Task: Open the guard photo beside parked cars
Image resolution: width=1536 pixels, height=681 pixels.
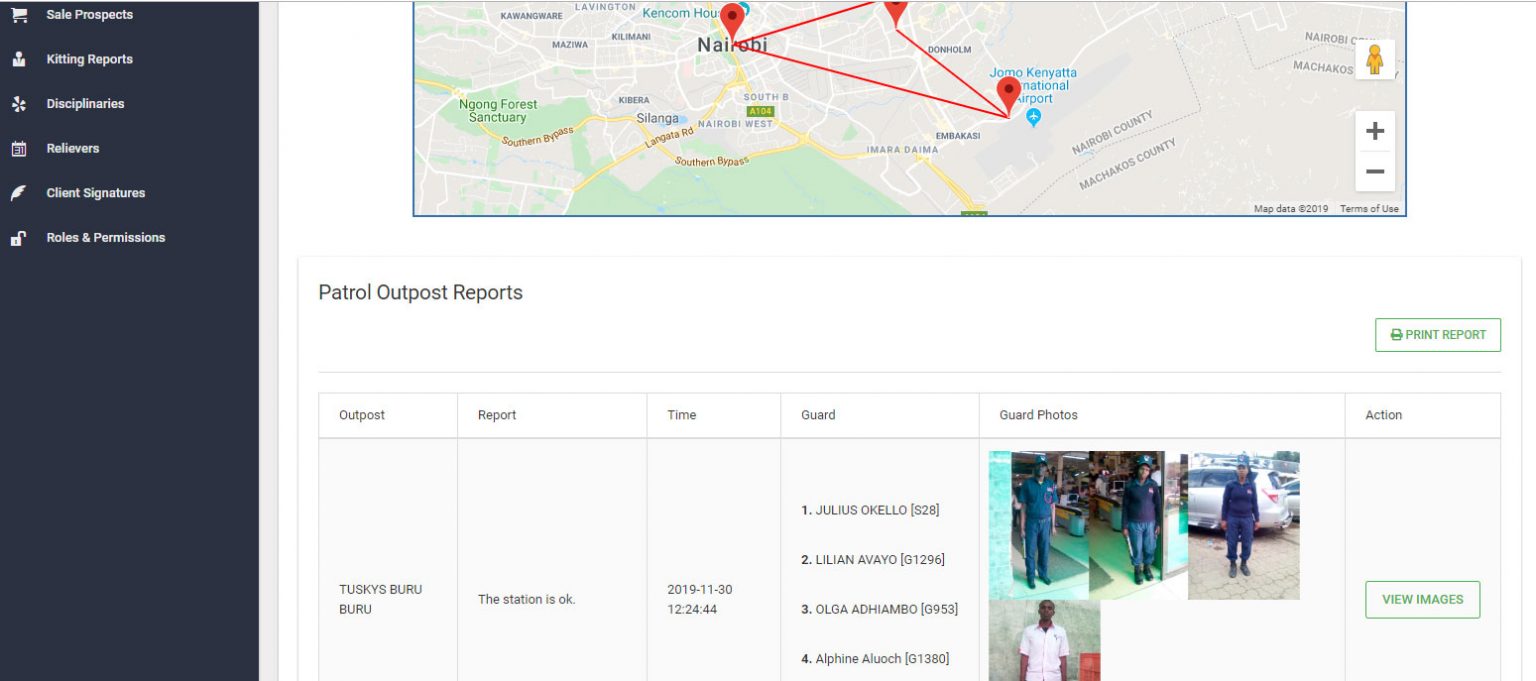Action: pyautogui.click(x=1243, y=525)
